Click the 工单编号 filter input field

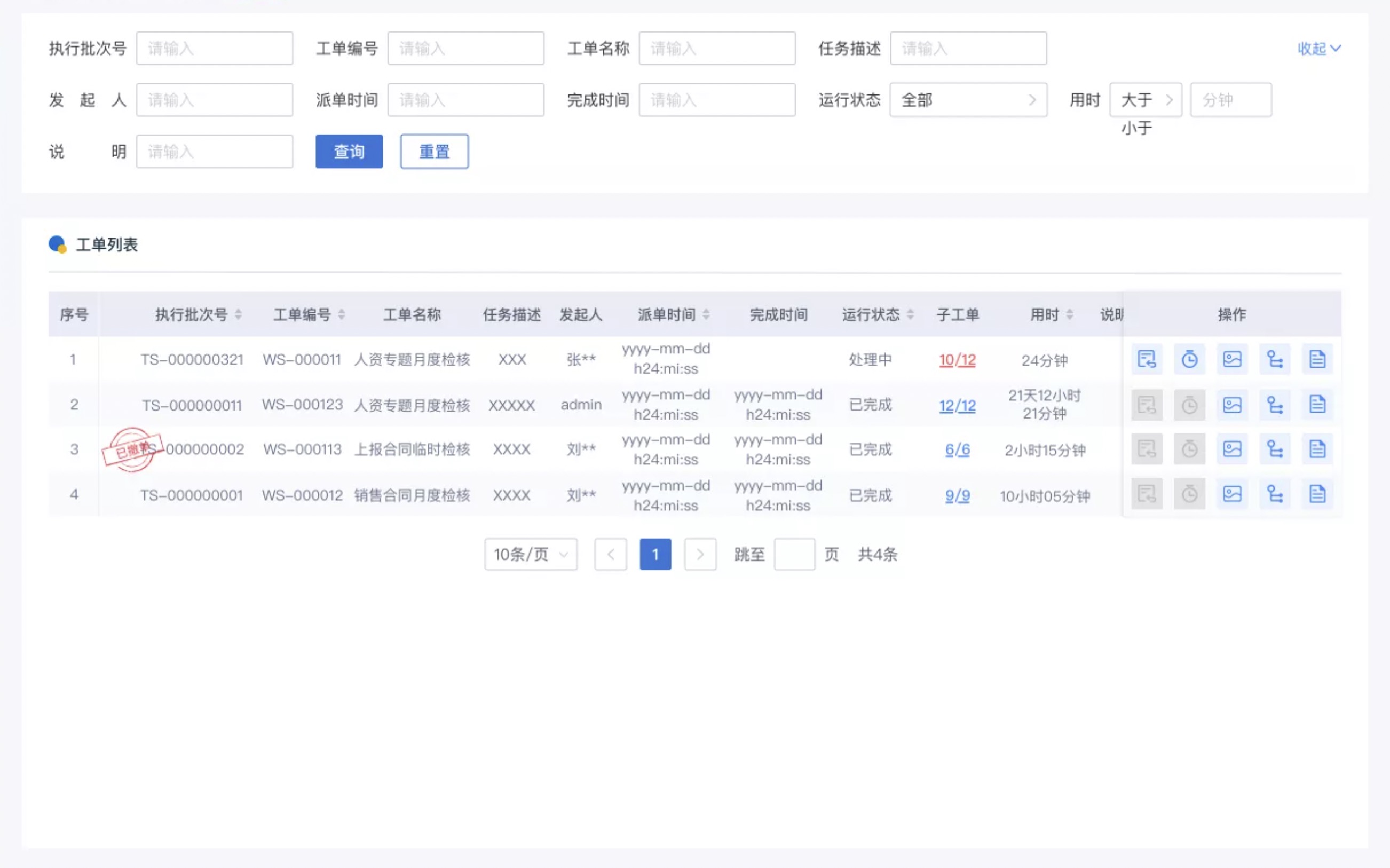pos(465,48)
